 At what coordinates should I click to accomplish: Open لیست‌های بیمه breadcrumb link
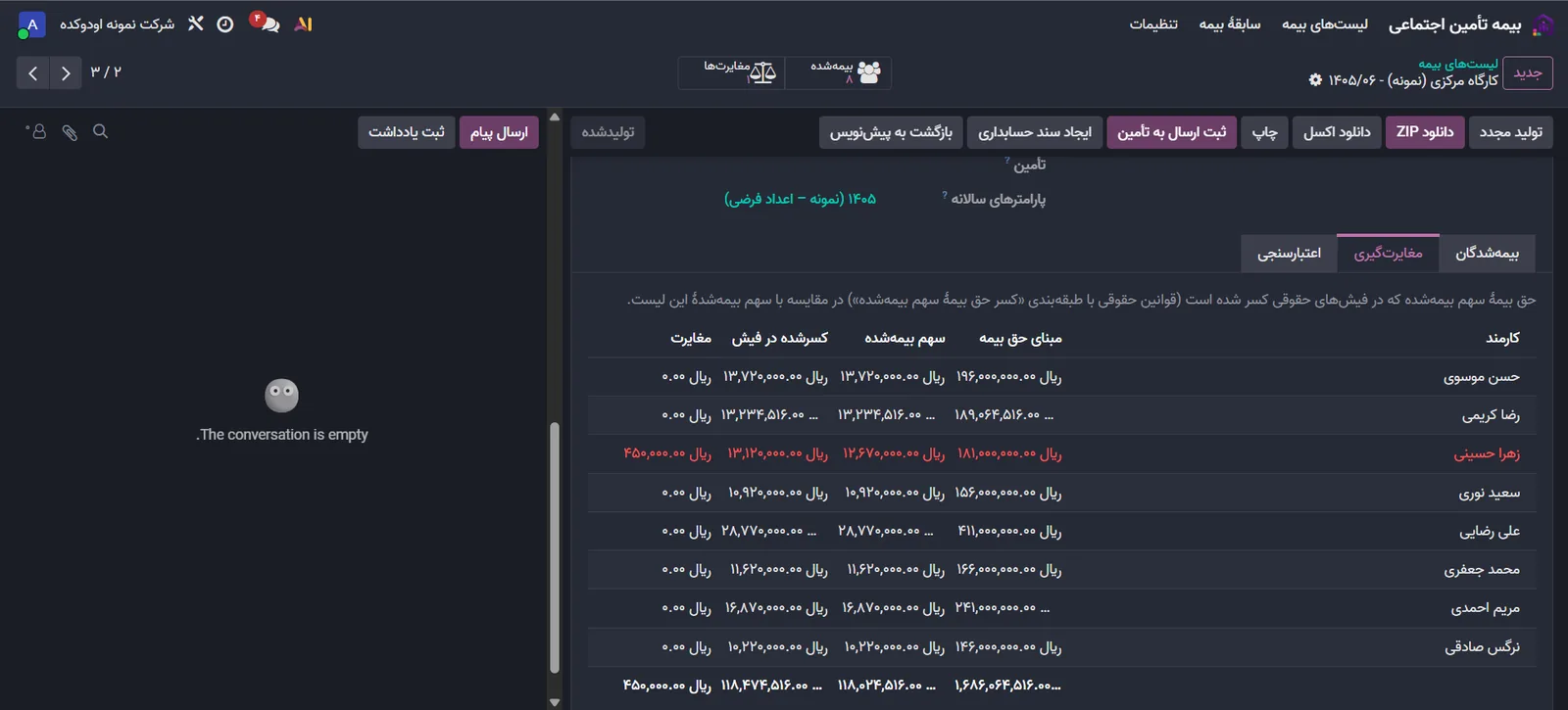pyautogui.click(x=1458, y=64)
